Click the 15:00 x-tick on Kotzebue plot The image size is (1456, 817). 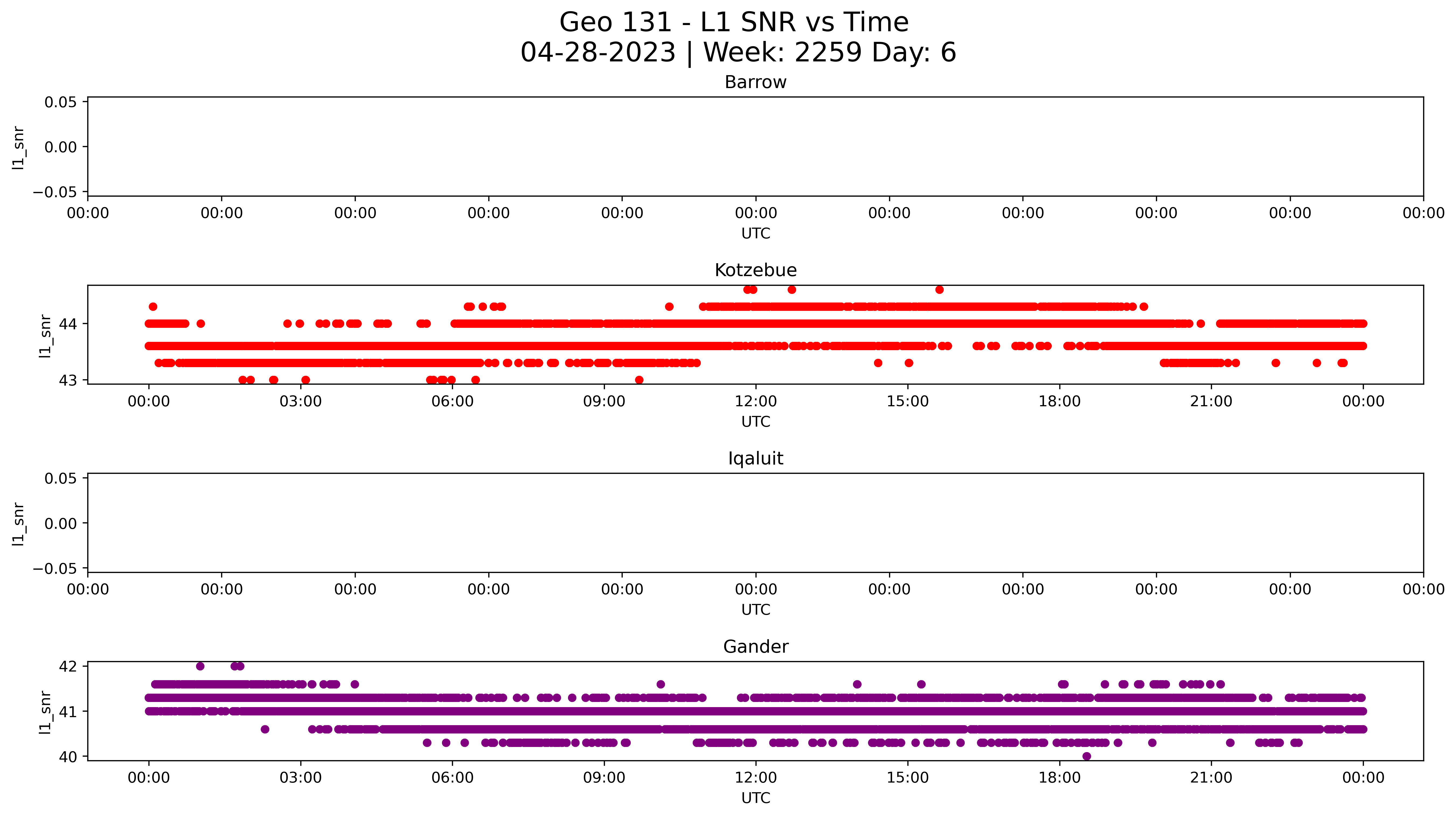(908, 401)
